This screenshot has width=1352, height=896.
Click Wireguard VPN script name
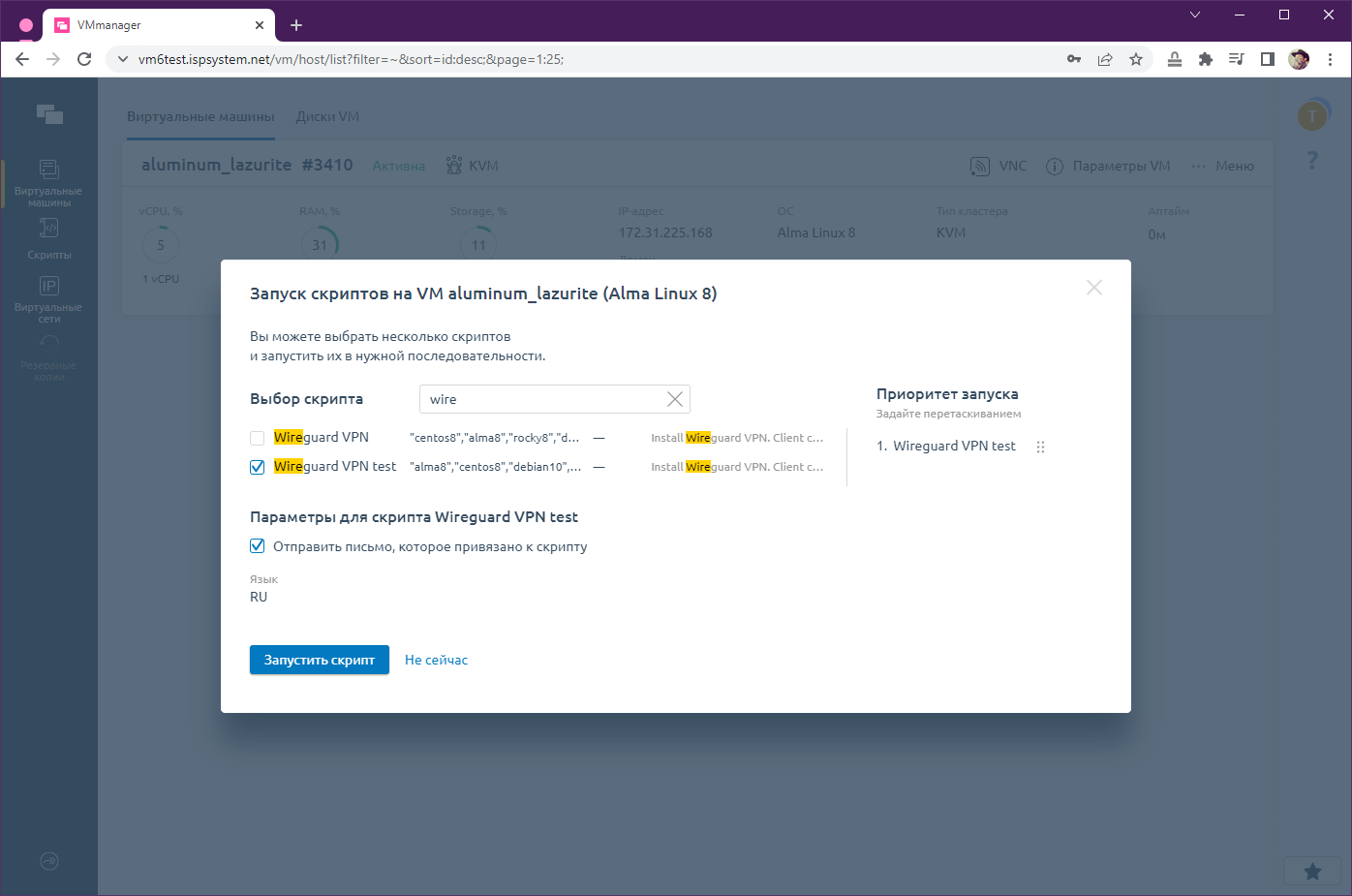322,437
